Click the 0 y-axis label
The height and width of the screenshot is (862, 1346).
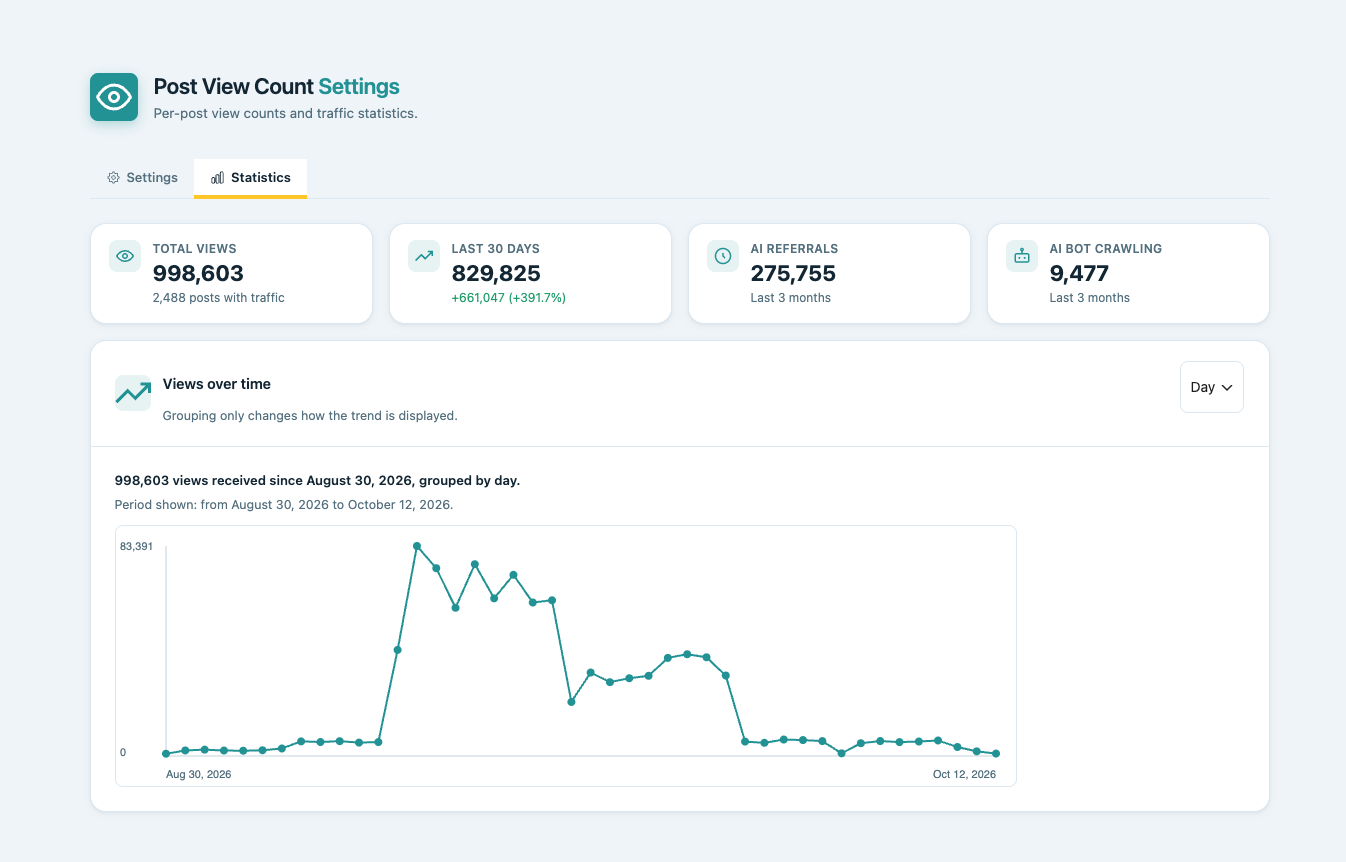123,752
